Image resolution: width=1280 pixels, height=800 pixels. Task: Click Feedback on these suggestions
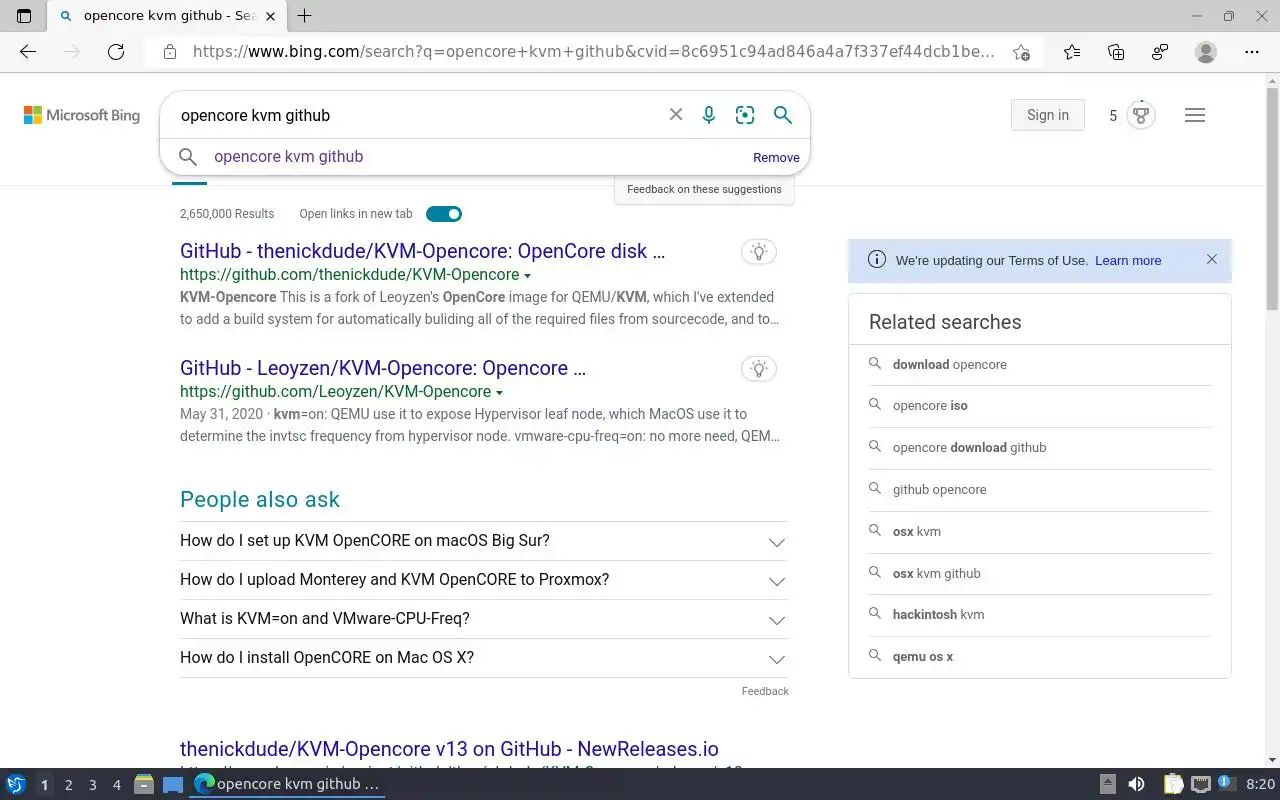704,189
